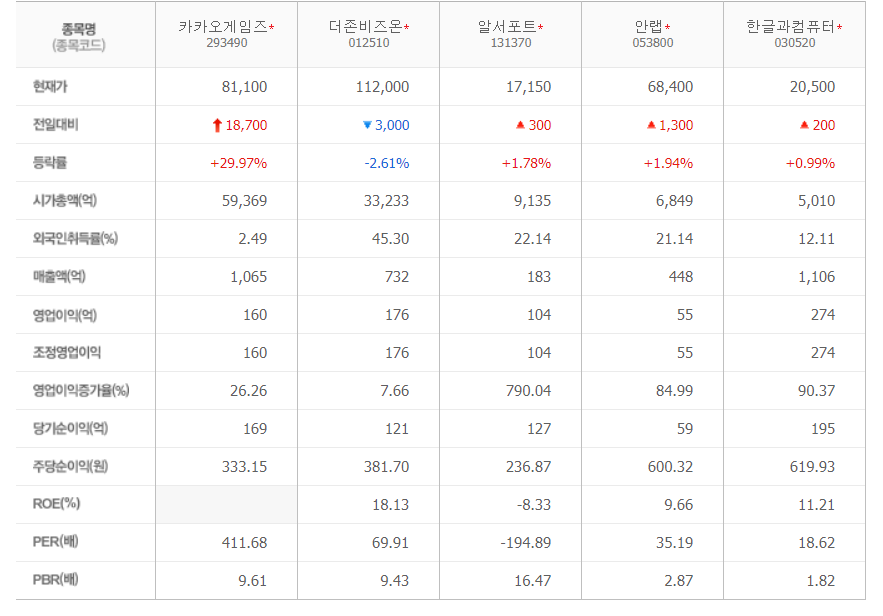Click the red up arrow beside 18,700
The width and height of the screenshot is (883, 616).
pyautogui.click(x=217, y=125)
